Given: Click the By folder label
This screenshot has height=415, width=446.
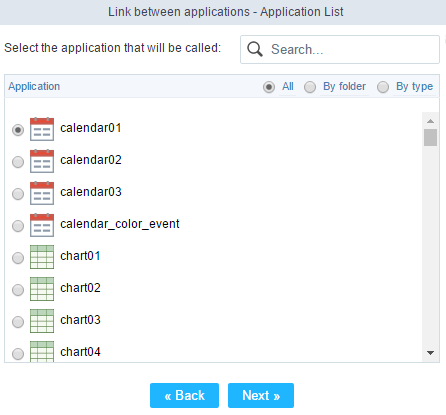Looking at the screenshot, I should (344, 87).
